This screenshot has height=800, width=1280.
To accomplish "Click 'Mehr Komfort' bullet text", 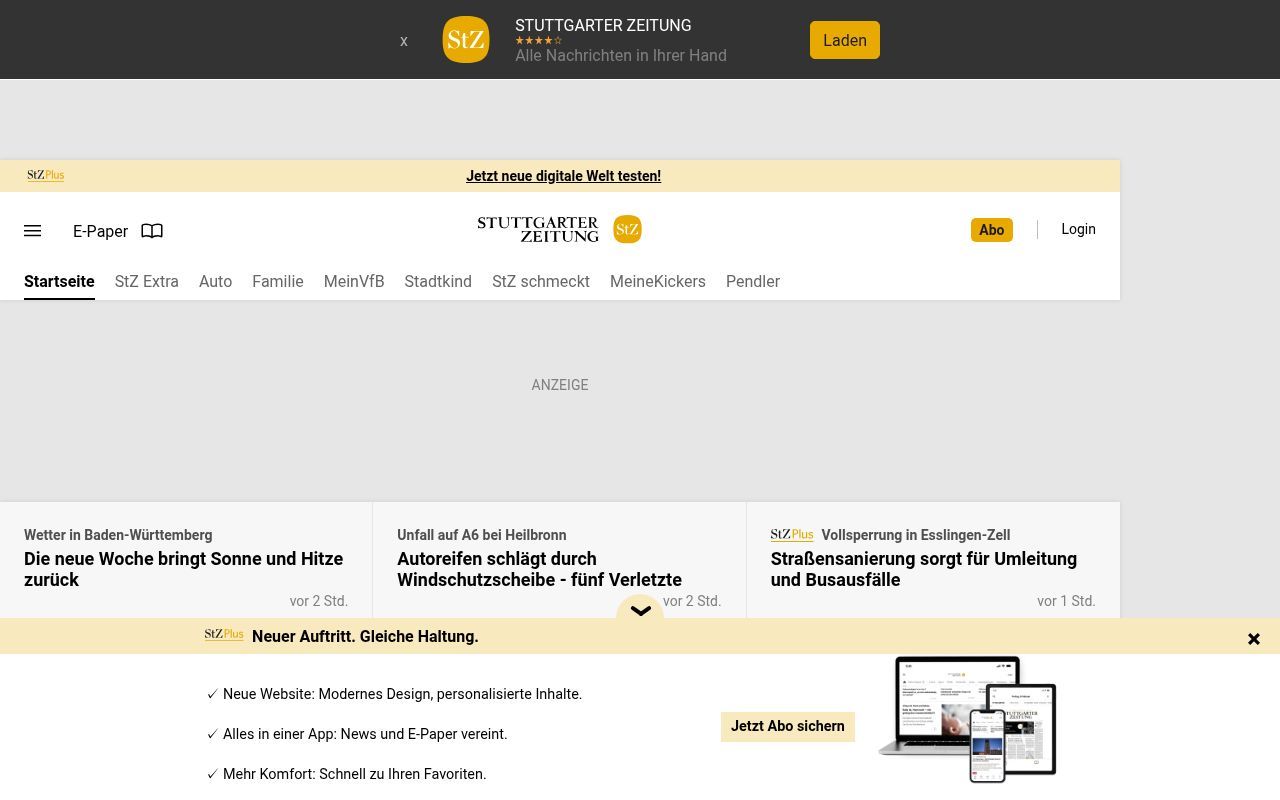I will pos(354,774).
